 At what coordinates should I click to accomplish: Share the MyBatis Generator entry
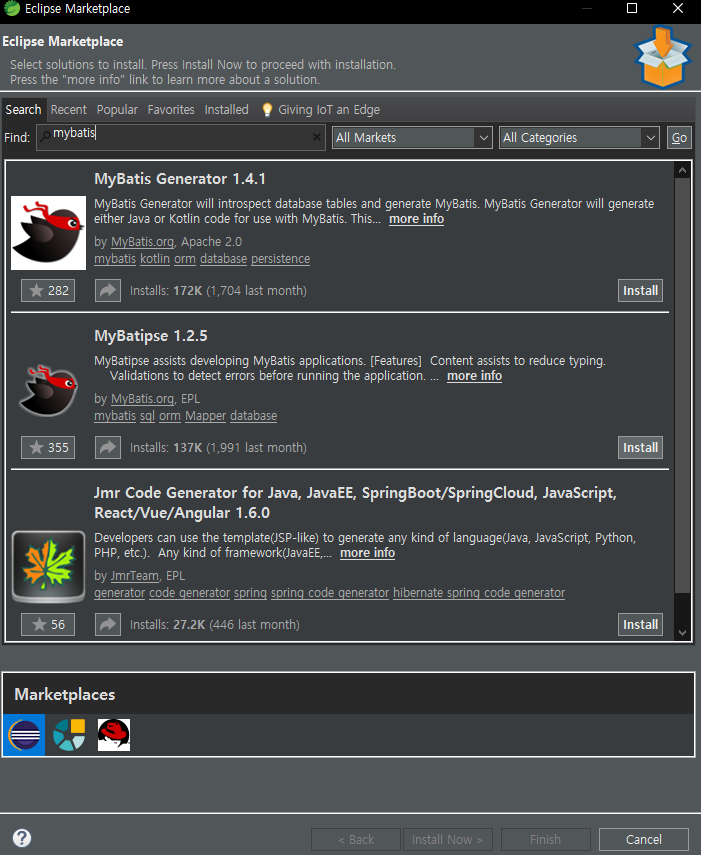click(x=108, y=291)
